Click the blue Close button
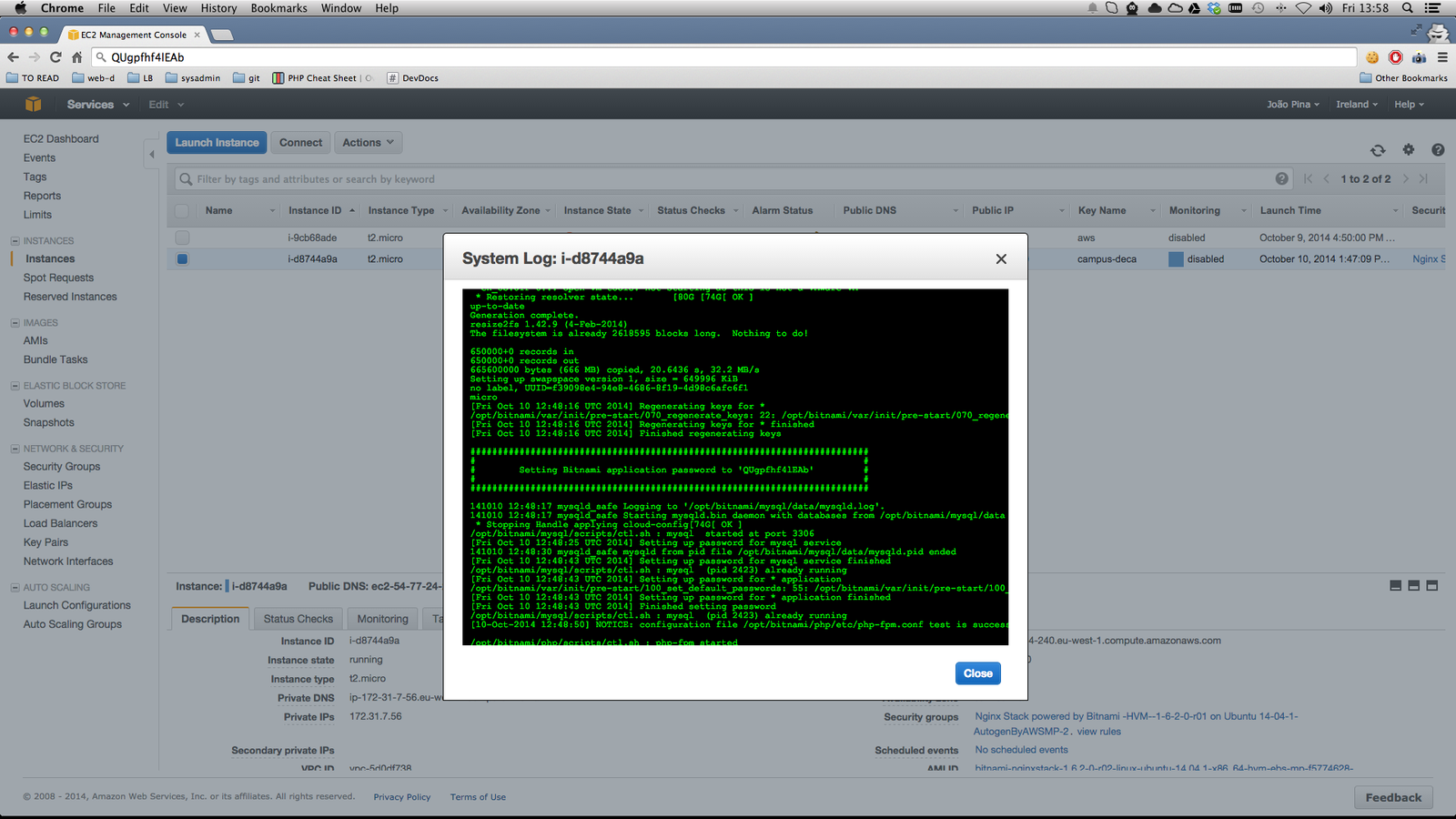 click(978, 673)
